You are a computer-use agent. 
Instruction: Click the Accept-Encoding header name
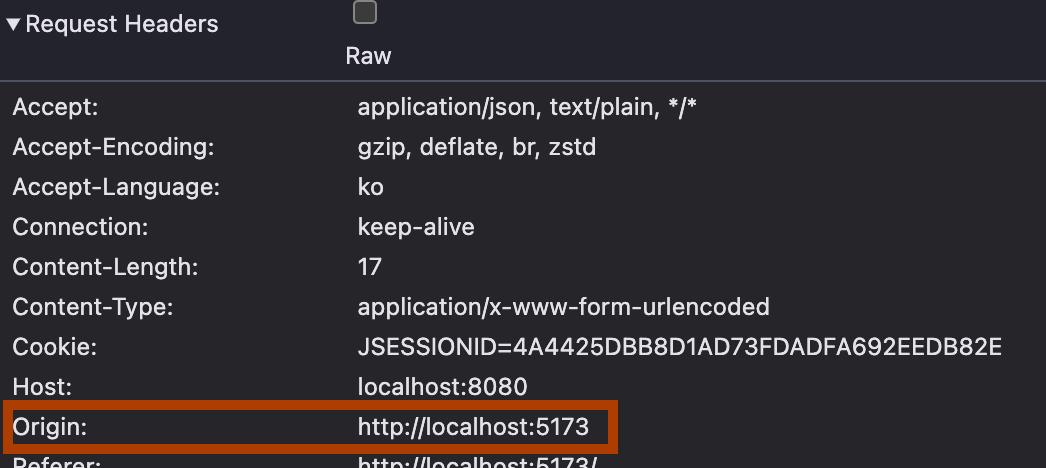pyautogui.click(x=113, y=147)
